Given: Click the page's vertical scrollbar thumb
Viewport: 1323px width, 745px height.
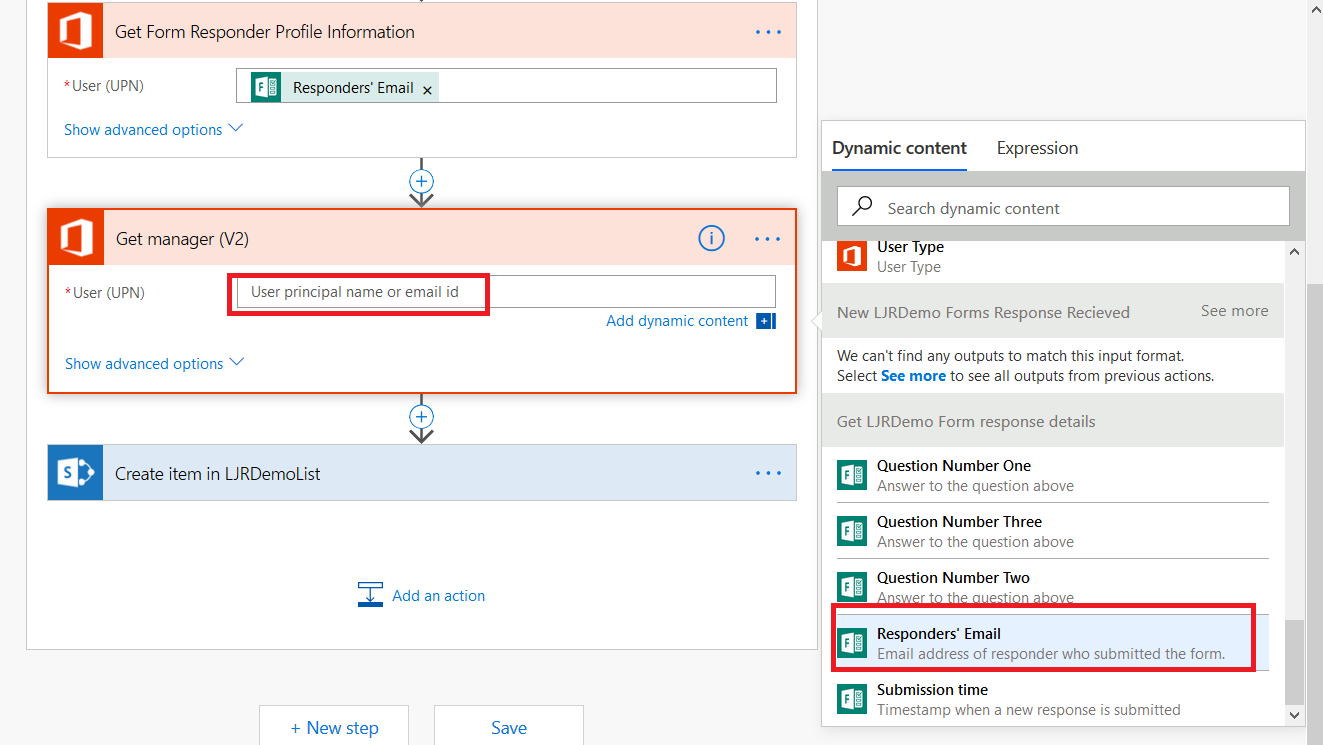Looking at the screenshot, I should [x=1314, y=514].
